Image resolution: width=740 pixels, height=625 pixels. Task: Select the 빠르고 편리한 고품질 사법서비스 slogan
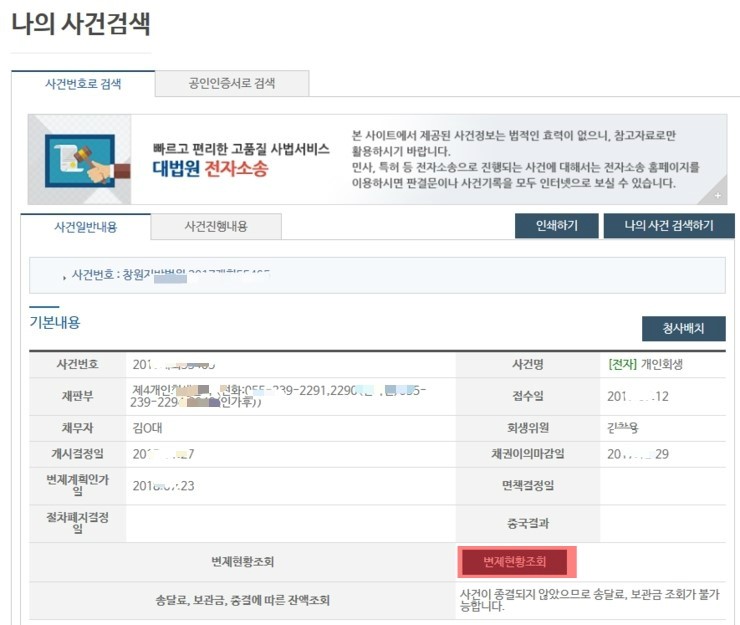241,149
